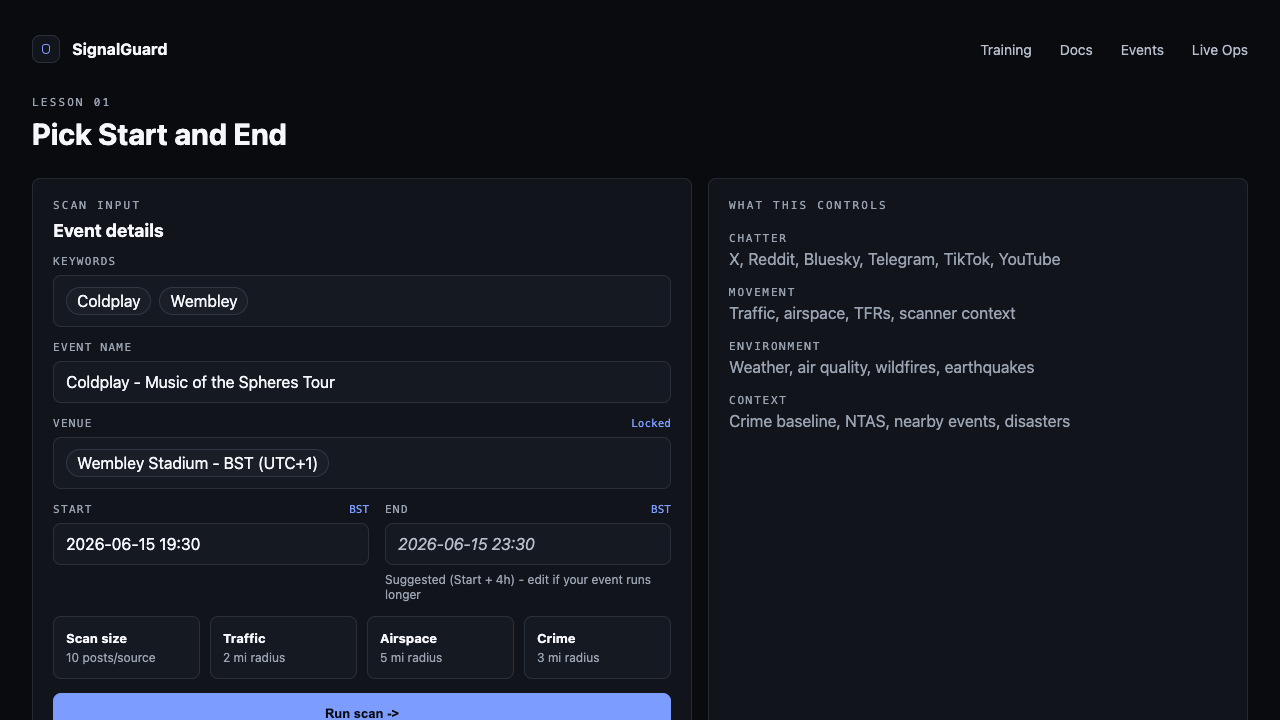This screenshot has width=1280, height=720.
Task: Click the BST label above End
Action: pos(661,509)
